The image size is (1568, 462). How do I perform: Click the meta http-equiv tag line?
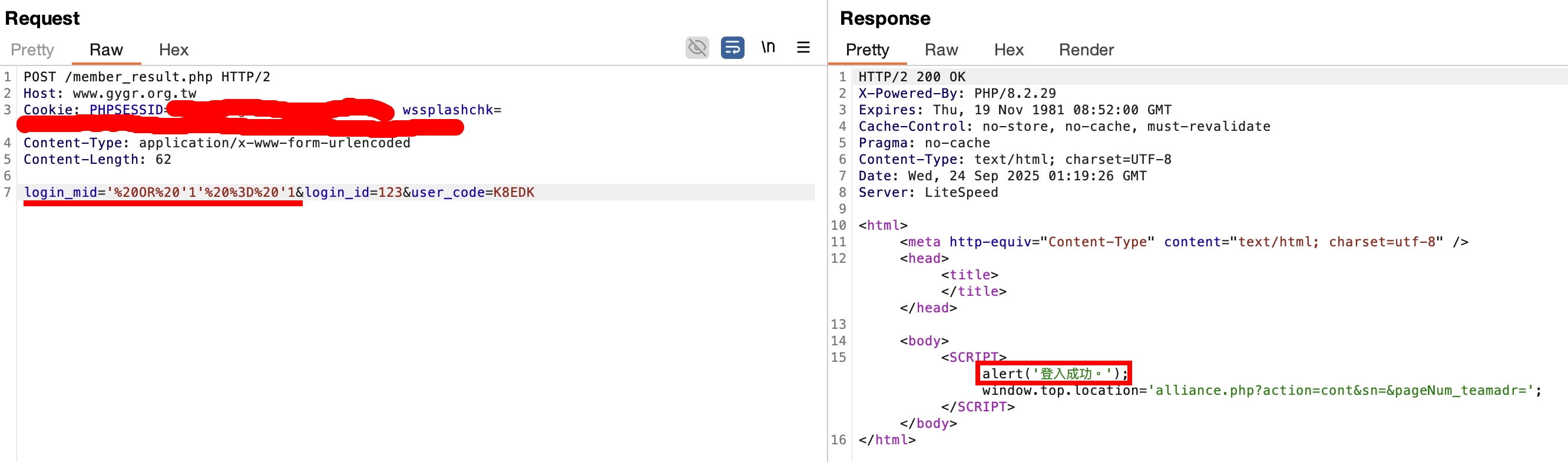tap(1184, 242)
